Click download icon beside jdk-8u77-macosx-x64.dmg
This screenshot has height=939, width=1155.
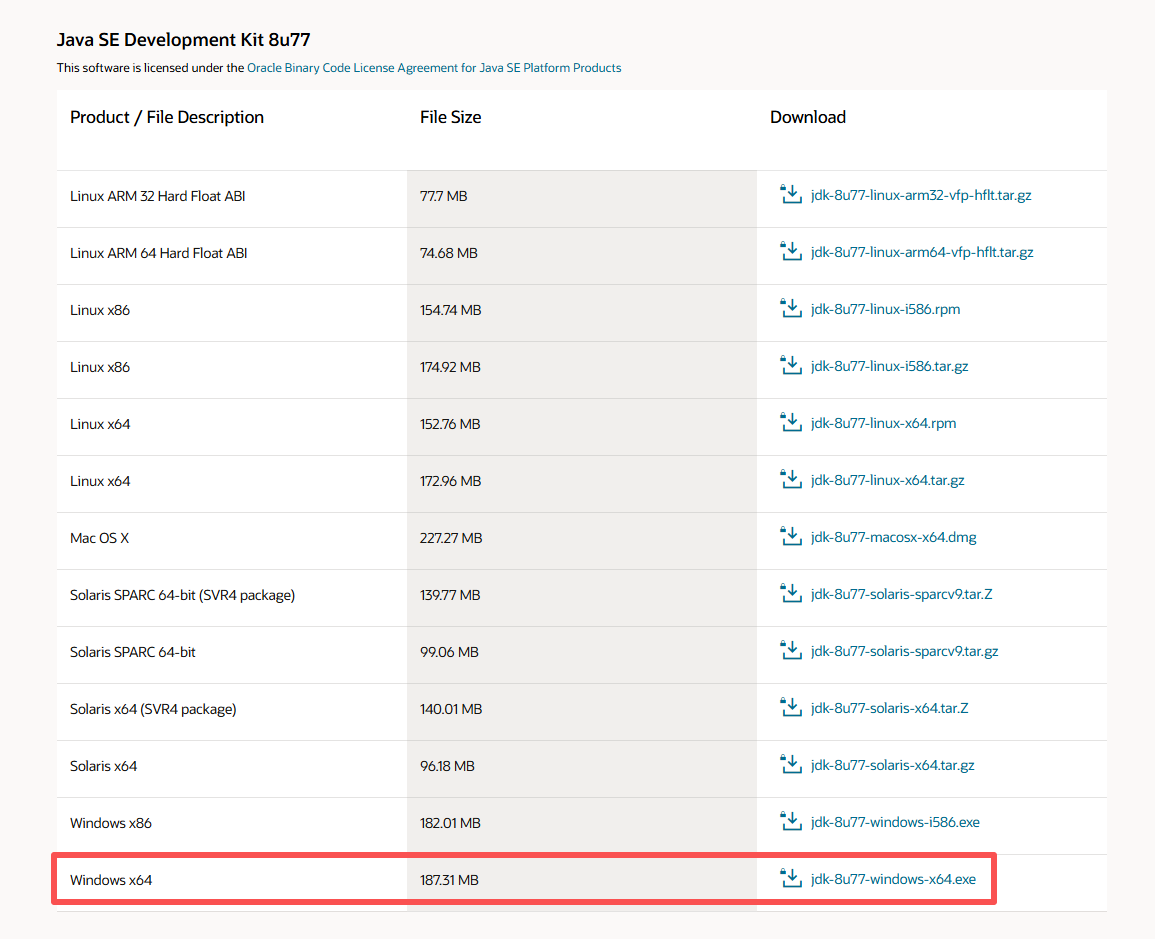tap(791, 536)
